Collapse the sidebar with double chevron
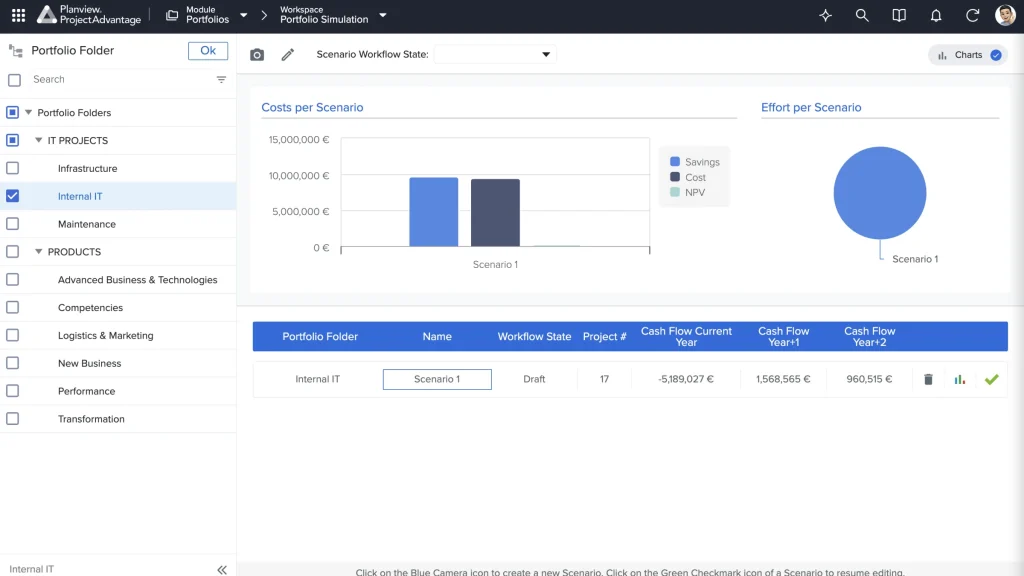This screenshot has width=1024, height=576. 222,569
